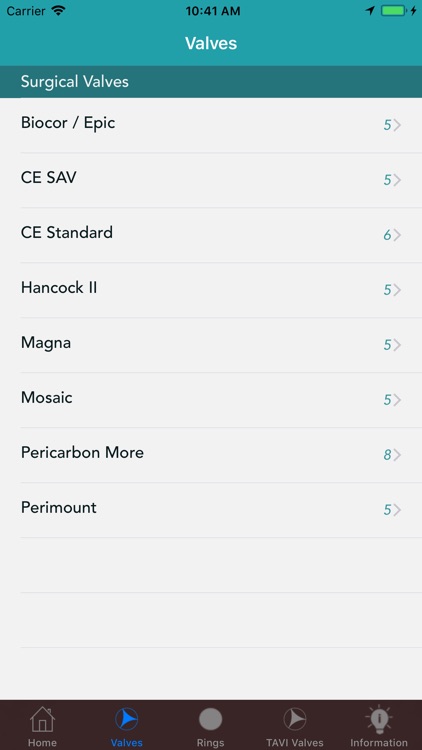Viewport: 422px width, 750px height.
Task: Open the Magna valve entry
Action: point(211,345)
